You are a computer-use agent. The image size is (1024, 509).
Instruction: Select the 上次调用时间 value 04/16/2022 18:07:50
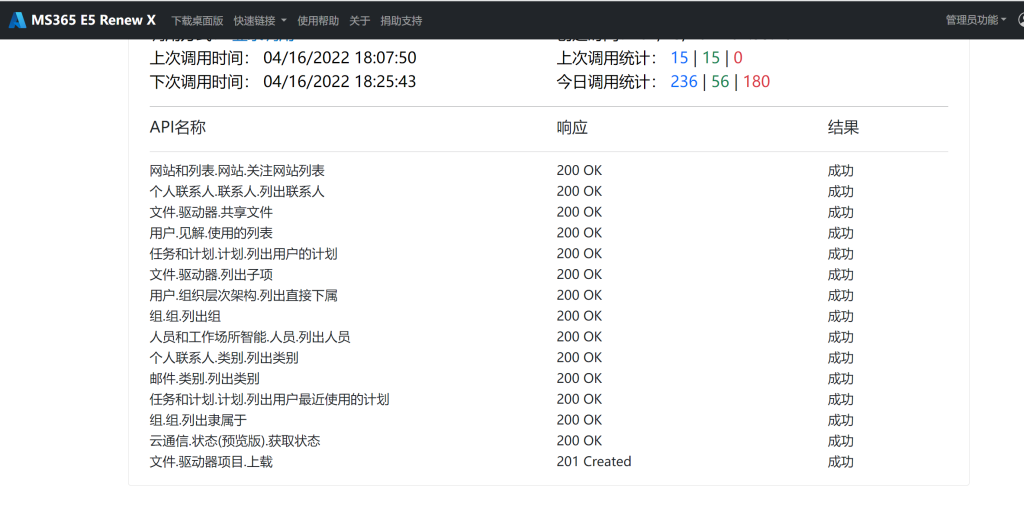(340, 58)
